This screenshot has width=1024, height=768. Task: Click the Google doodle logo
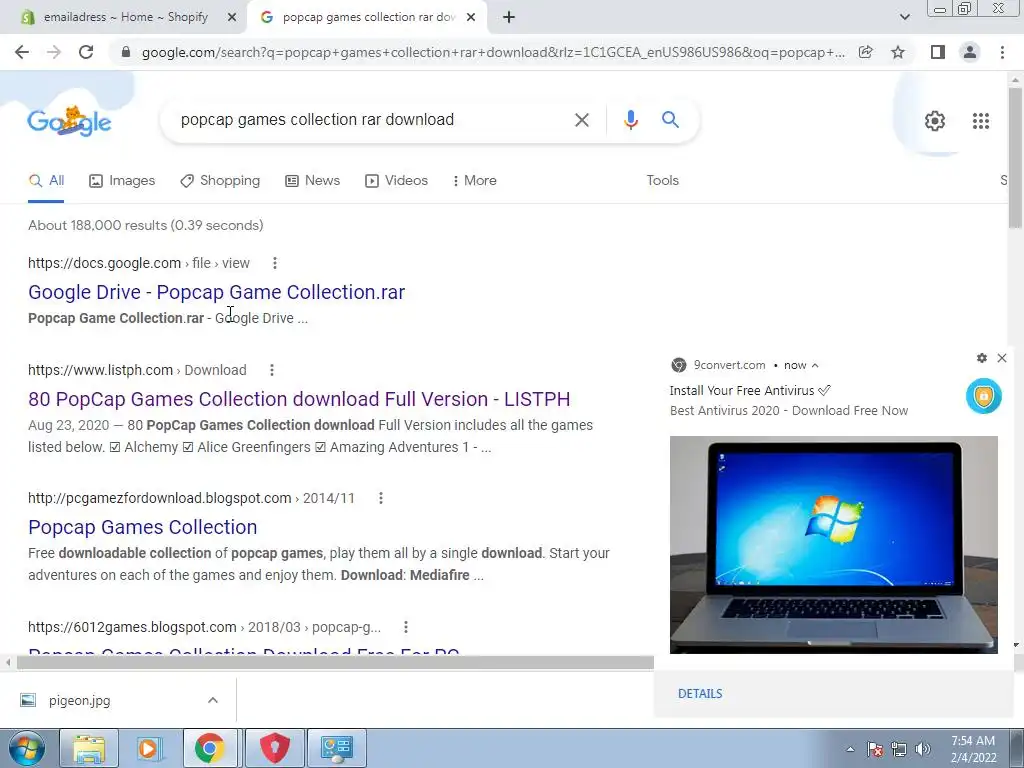(x=69, y=120)
